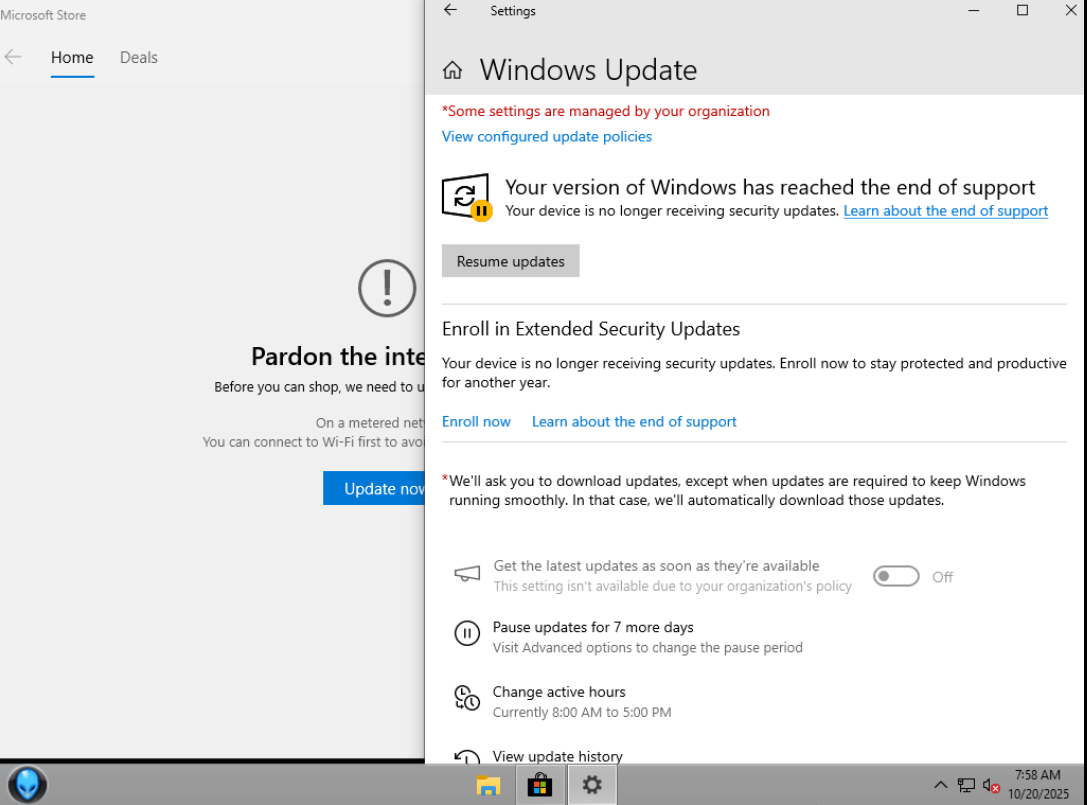This screenshot has width=1087, height=805.
Task: Minimize the Settings window
Action: tap(973, 10)
